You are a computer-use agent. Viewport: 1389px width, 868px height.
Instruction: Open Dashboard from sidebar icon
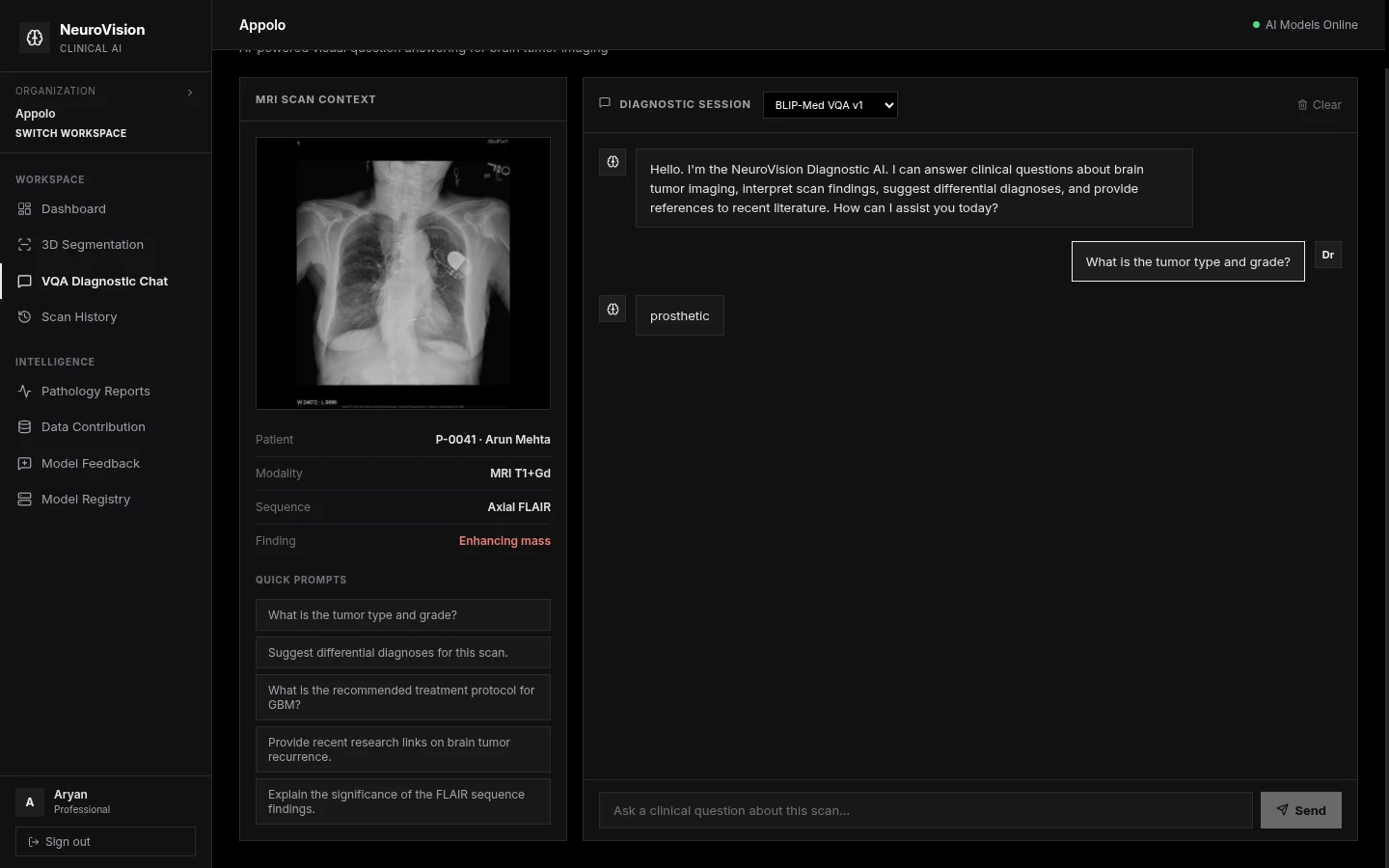(24, 209)
